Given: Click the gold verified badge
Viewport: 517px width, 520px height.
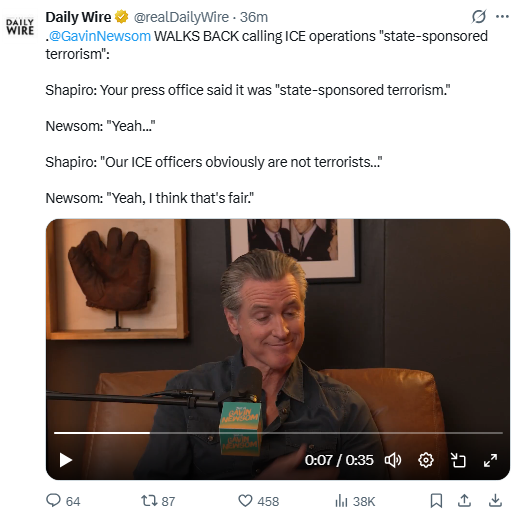Looking at the screenshot, I should (x=122, y=17).
